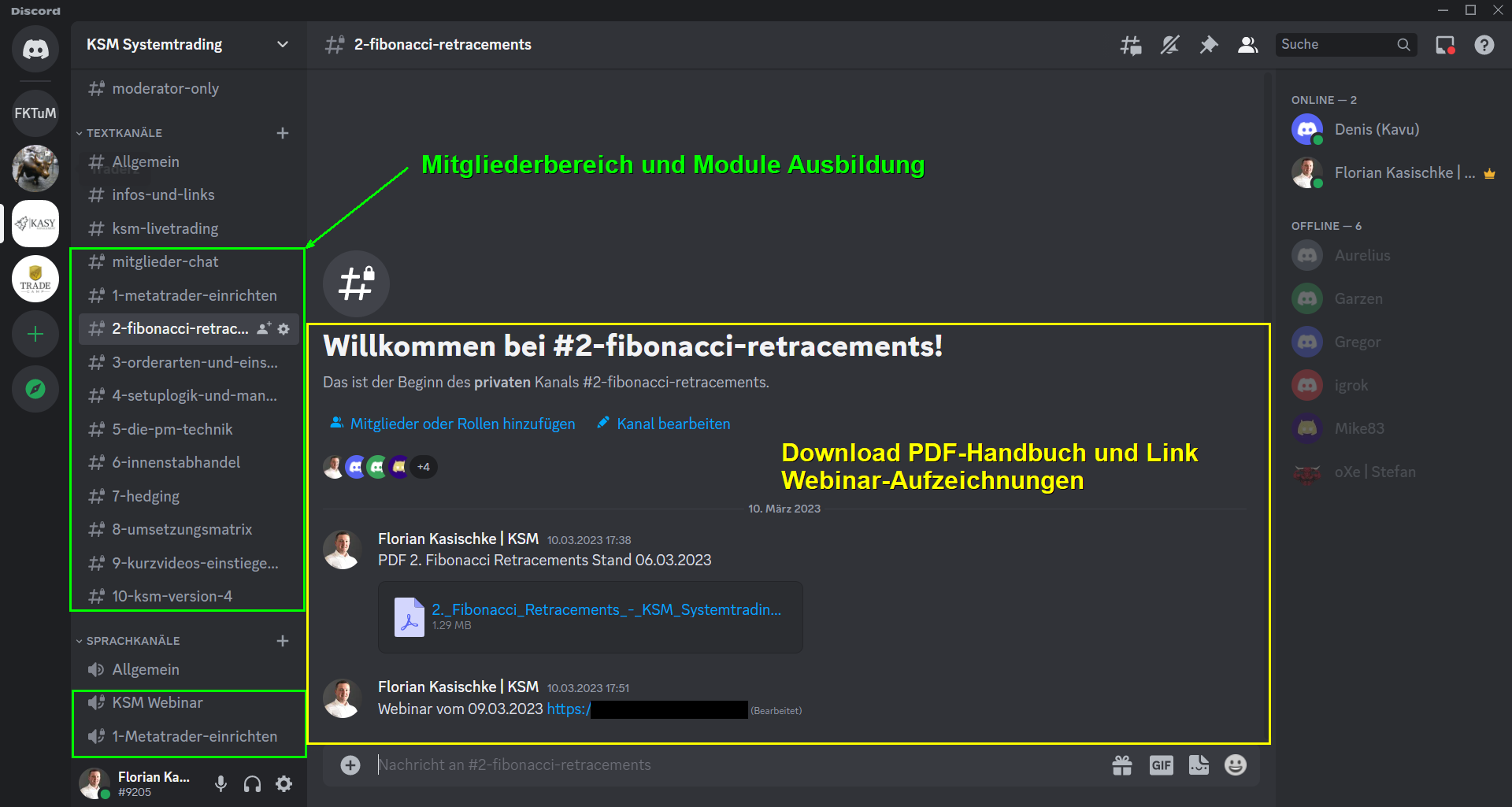Open Mike83 offline member profile
The height and width of the screenshot is (807, 1512).
click(1394, 428)
